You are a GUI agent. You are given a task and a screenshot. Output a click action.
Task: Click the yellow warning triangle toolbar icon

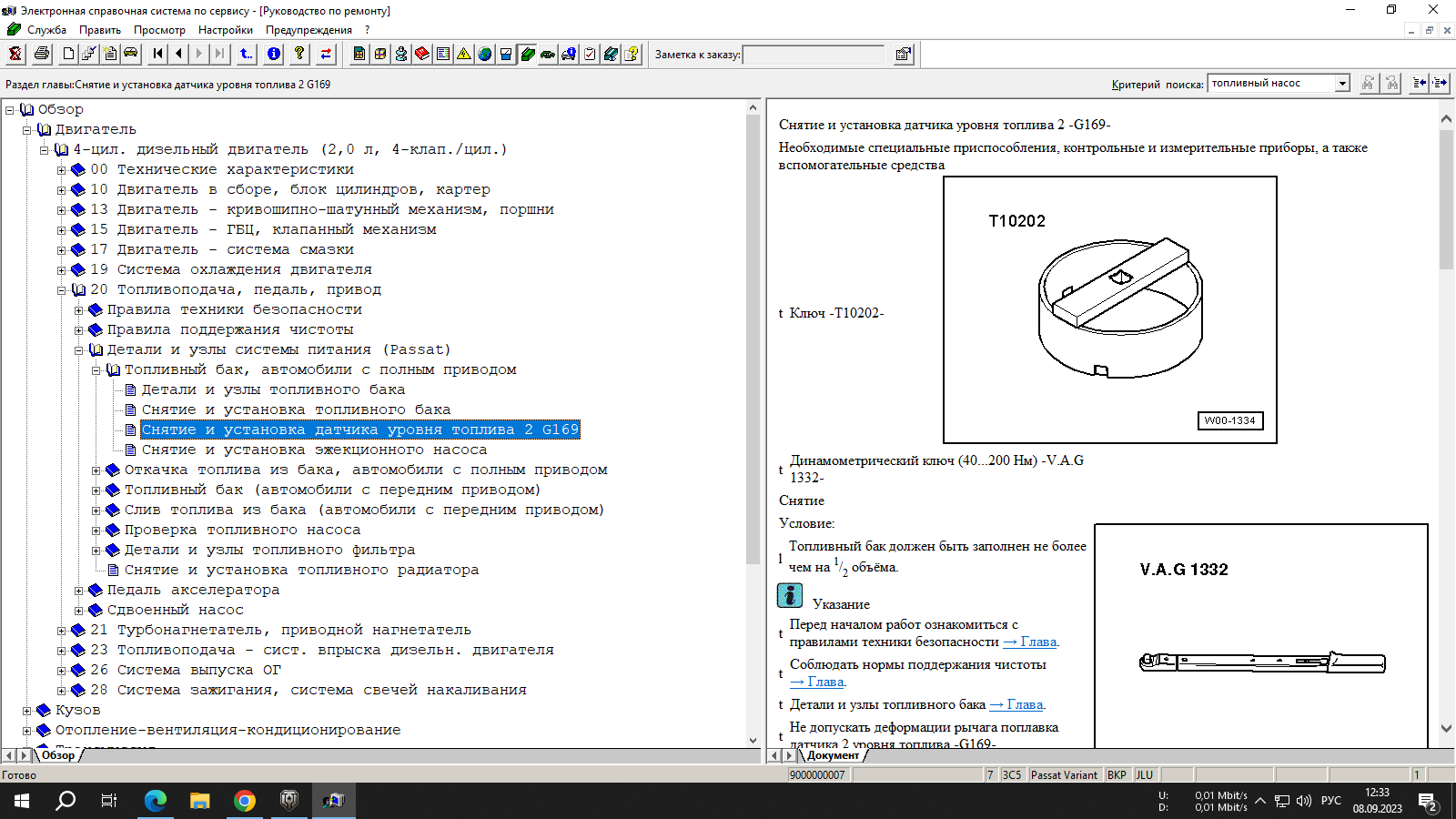click(x=464, y=54)
